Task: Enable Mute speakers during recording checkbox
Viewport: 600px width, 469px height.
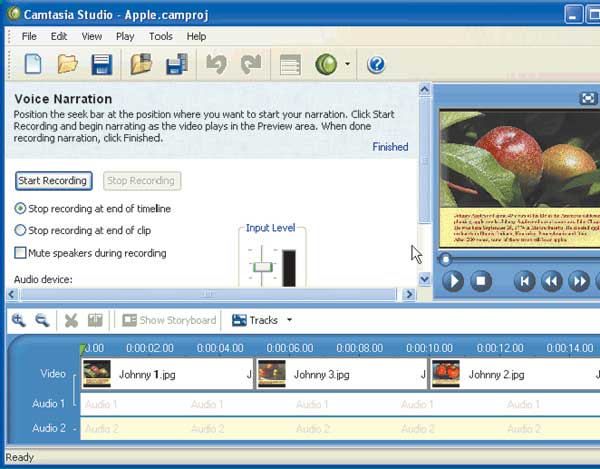Action: point(21,253)
